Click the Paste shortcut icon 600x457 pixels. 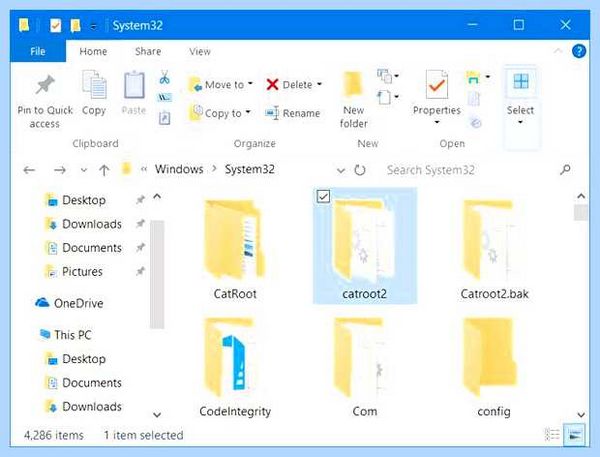pos(165,118)
